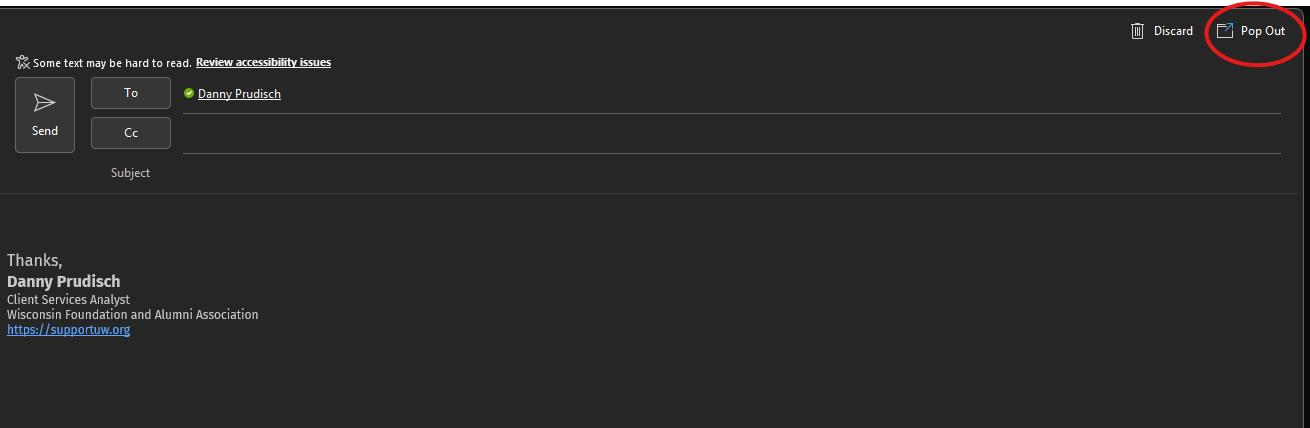
Task: Click into the Subject input field
Action: point(731,173)
